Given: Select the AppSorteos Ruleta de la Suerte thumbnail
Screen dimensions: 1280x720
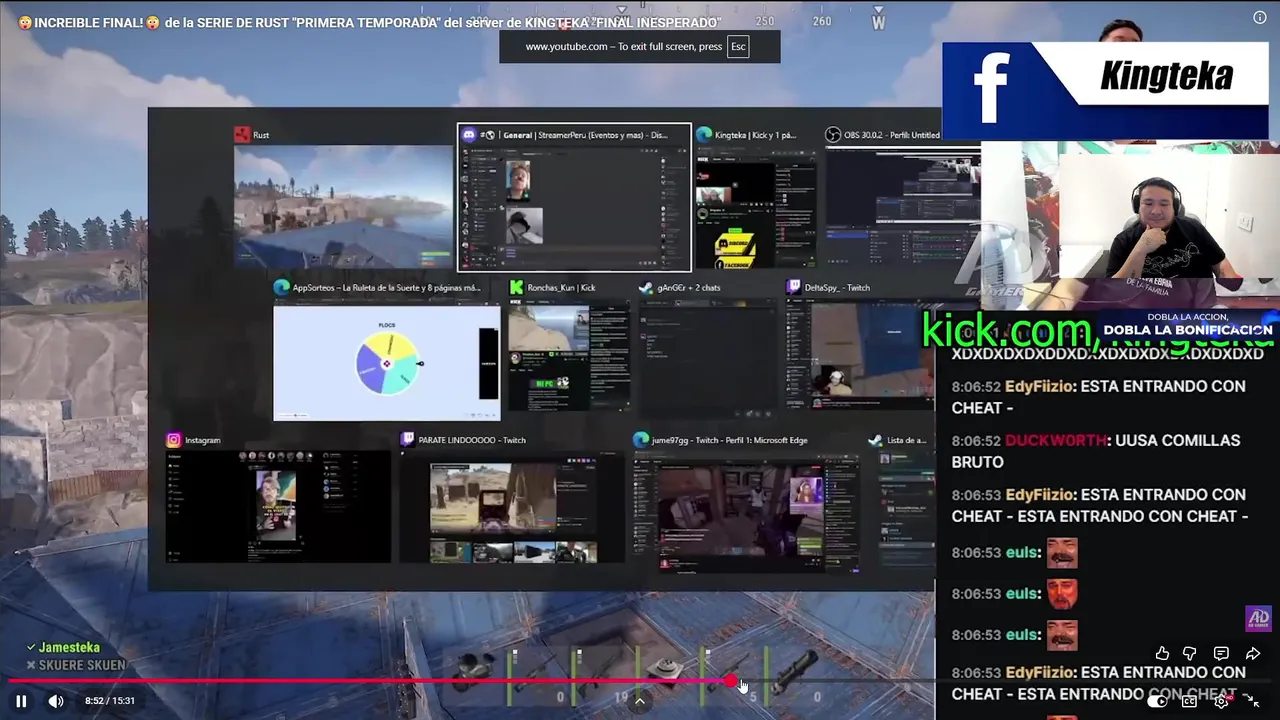Looking at the screenshot, I should (x=386, y=362).
